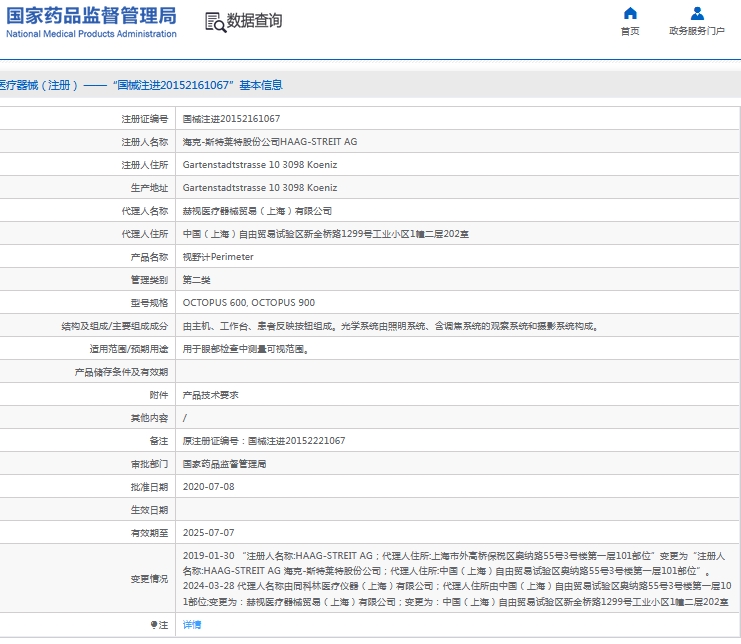The image size is (741, 644).
Task: Open the 政务服务门户 portal icon
Action: (x=697, y=13)
